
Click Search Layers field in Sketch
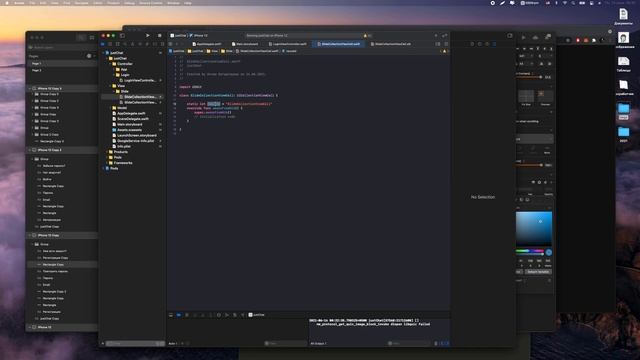click(x=61, y=48)
